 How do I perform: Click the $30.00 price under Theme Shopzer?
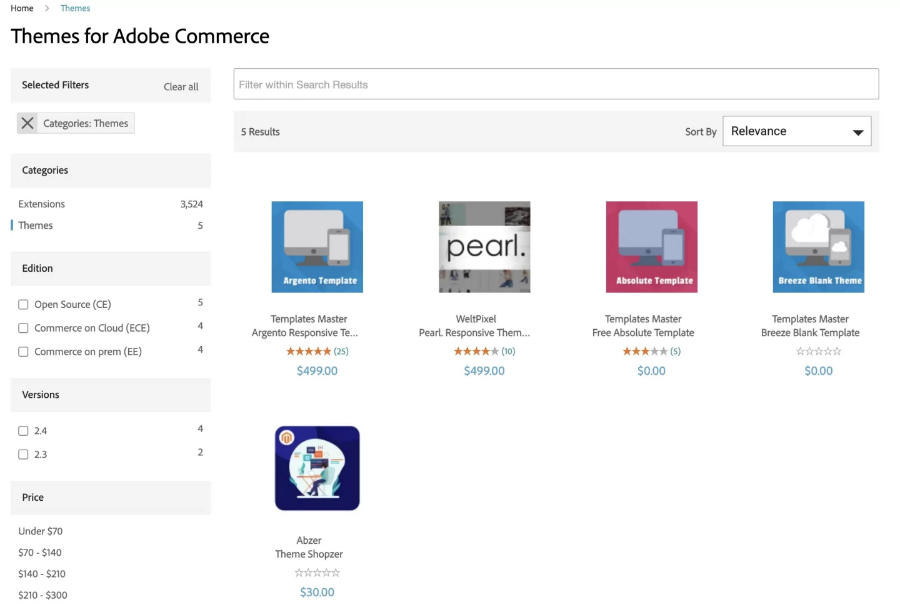click(317, 592)
